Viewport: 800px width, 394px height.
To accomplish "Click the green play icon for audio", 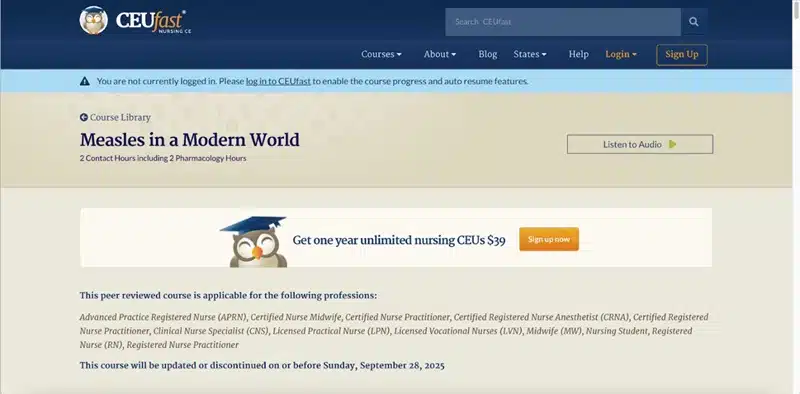I will pyautogui.click(x=672, y=144).
